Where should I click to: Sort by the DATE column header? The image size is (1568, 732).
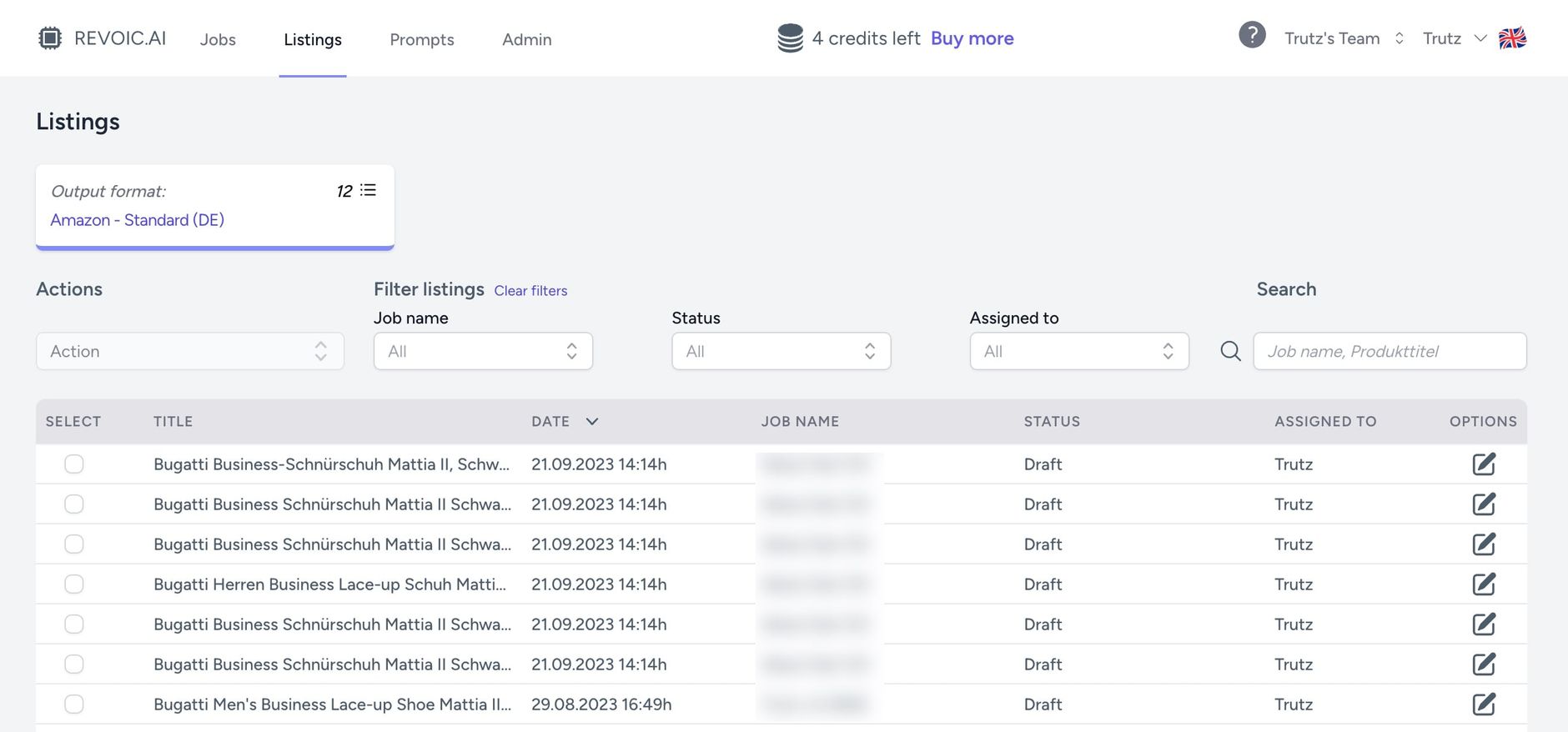(565, 421)
